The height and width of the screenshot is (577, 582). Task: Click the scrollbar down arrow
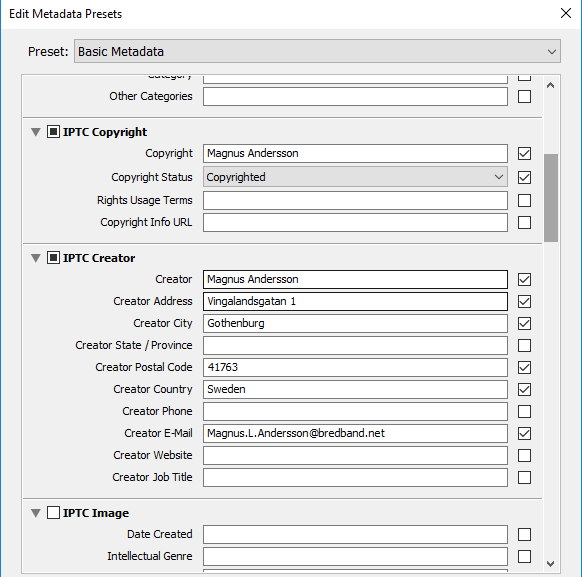pyautogui.click(x=550, y=564)
